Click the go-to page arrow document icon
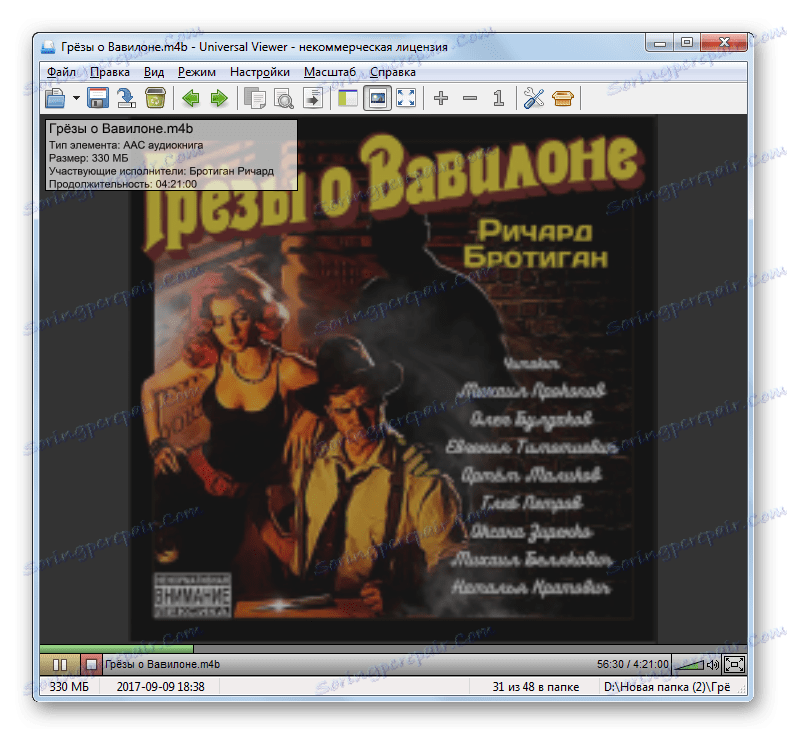 [x=313, y=98]
